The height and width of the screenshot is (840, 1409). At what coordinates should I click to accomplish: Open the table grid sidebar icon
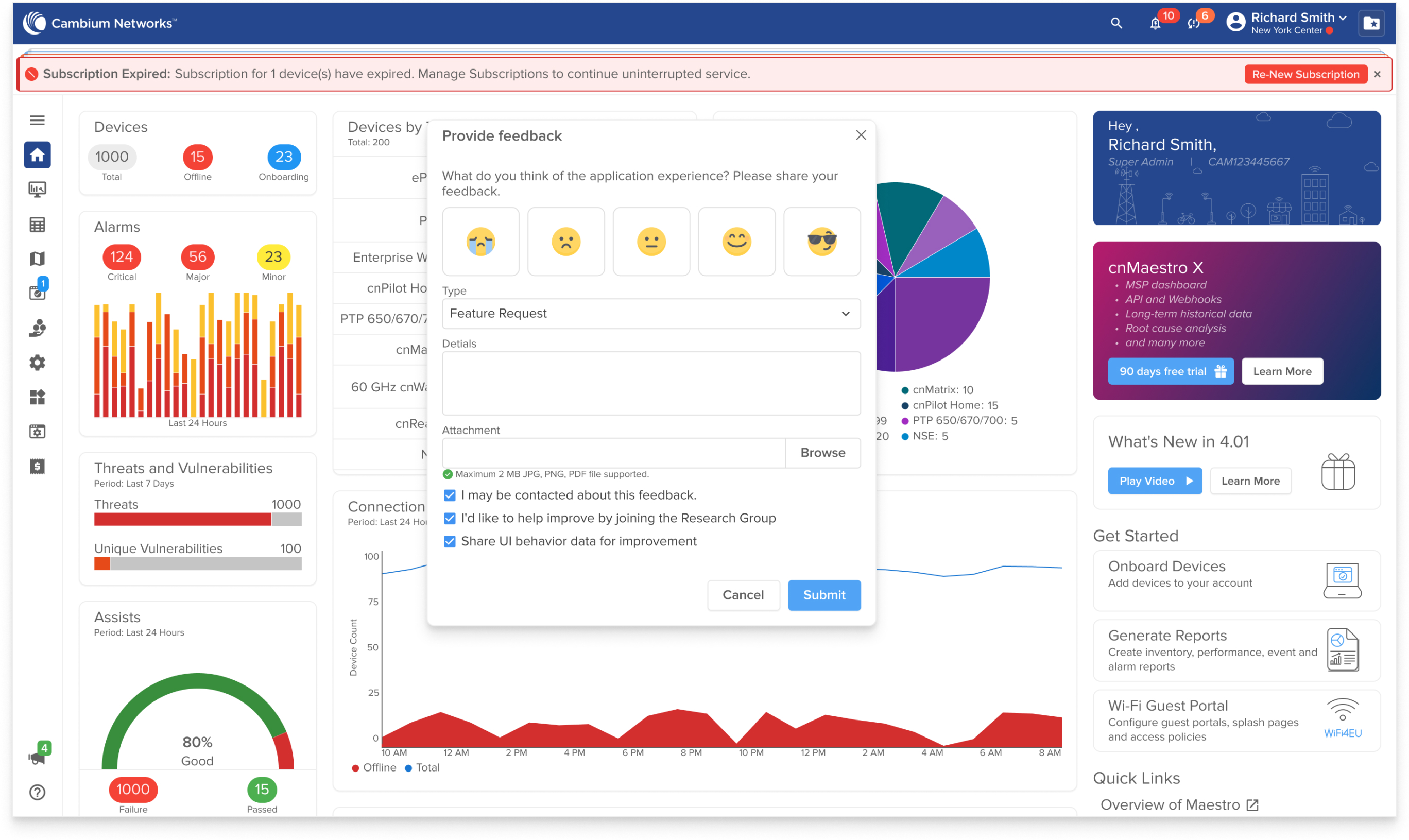tap(38, 225)
